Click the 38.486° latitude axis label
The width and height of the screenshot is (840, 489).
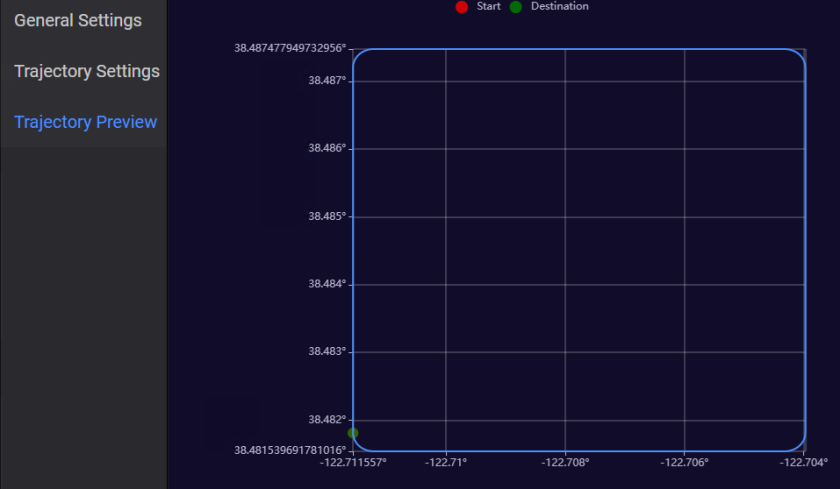(x=327, y=148)
